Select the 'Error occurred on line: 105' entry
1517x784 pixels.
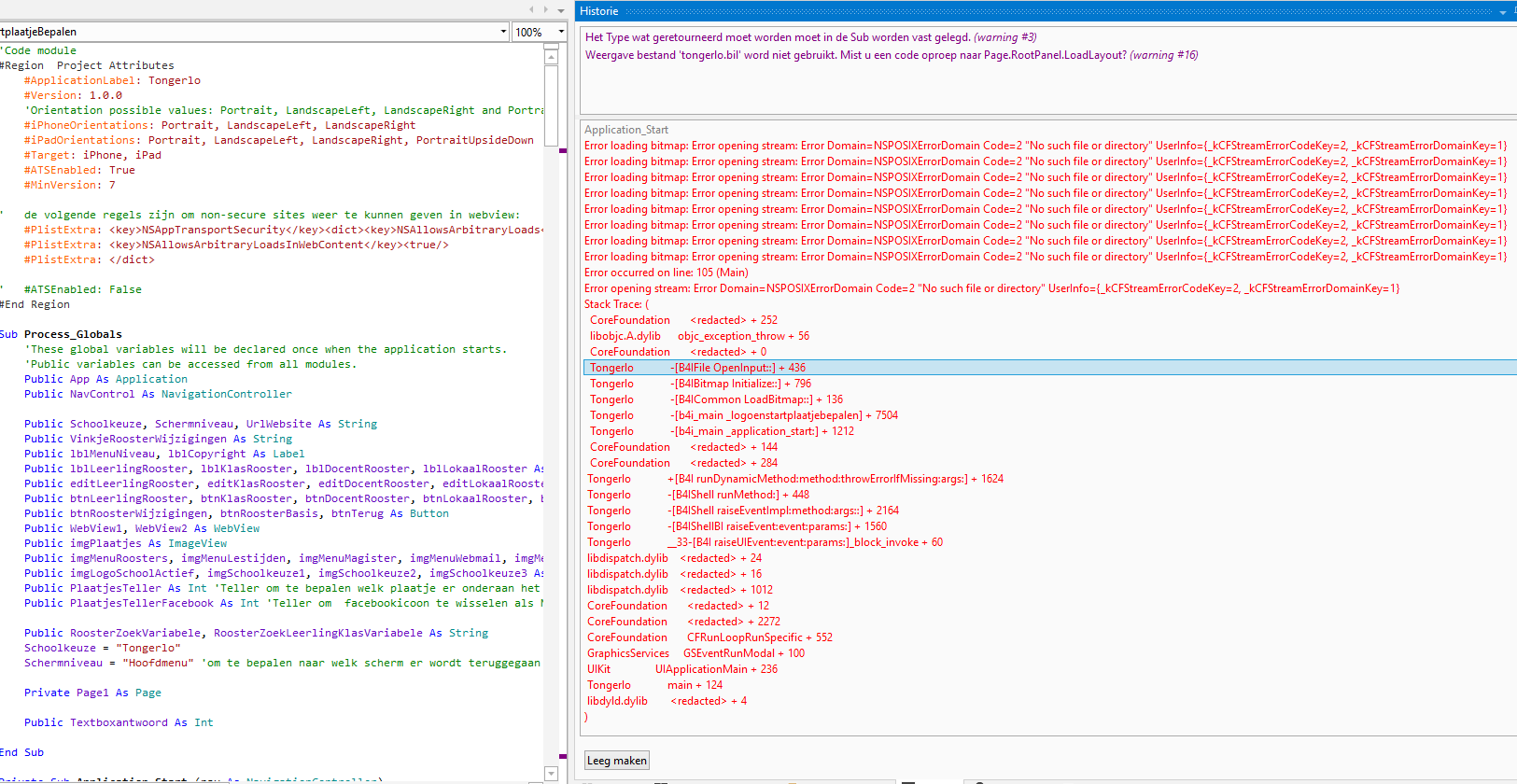[666, 273]
